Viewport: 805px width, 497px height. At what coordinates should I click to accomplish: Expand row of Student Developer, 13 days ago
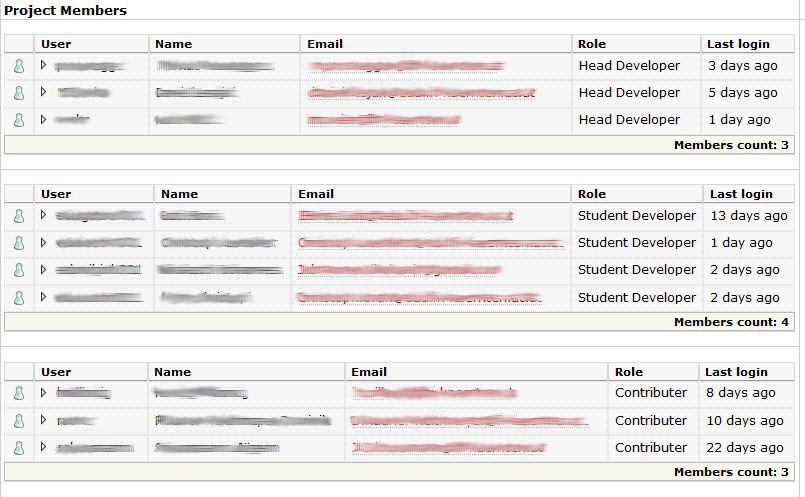click(x=43, y=215)
